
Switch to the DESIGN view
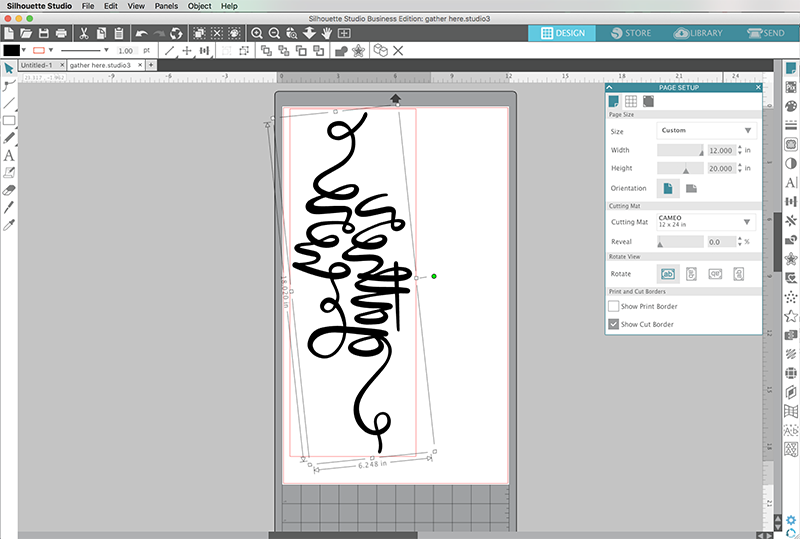click(562, 33)
